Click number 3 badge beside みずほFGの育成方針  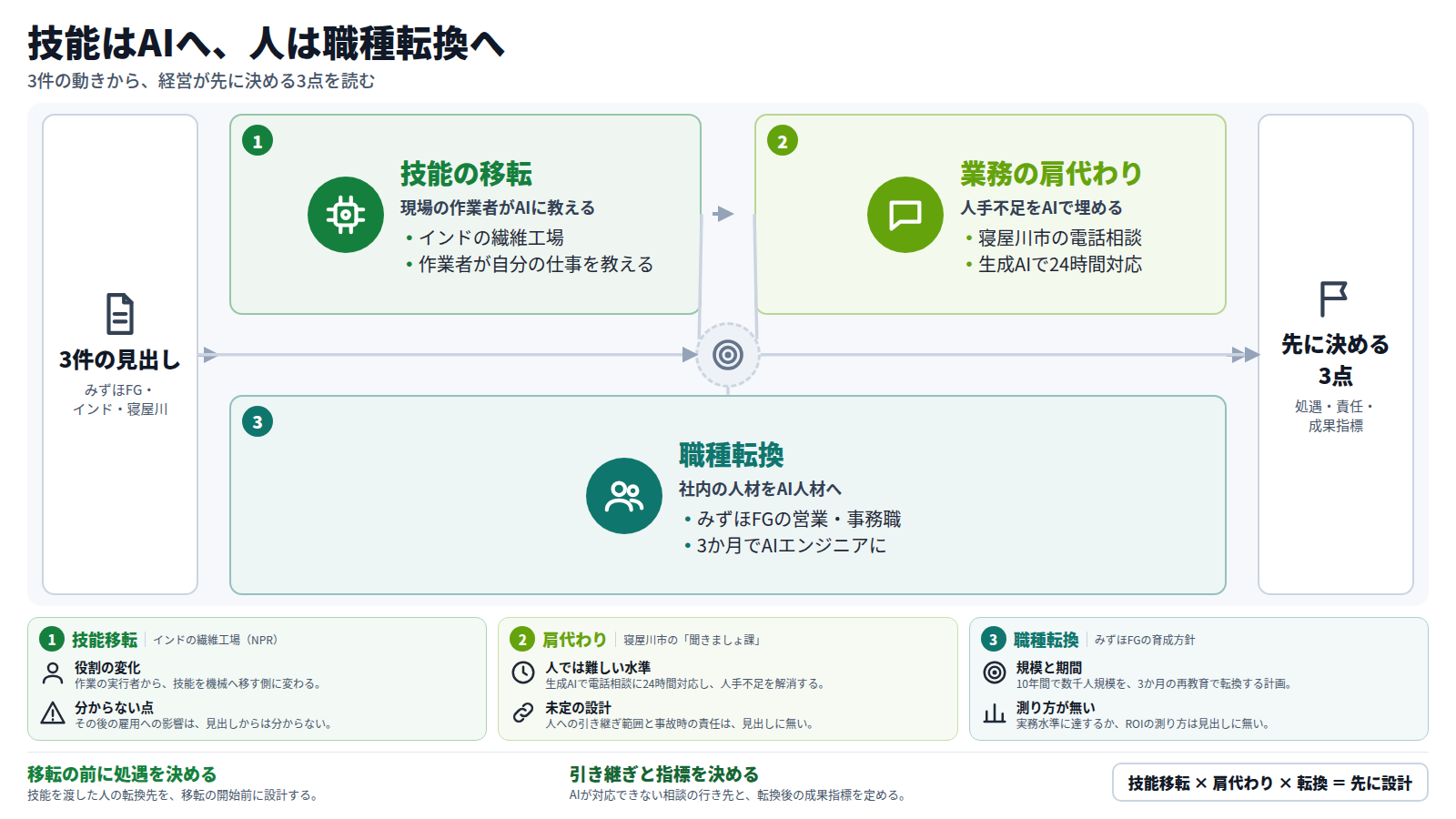[x=994, y=640]
